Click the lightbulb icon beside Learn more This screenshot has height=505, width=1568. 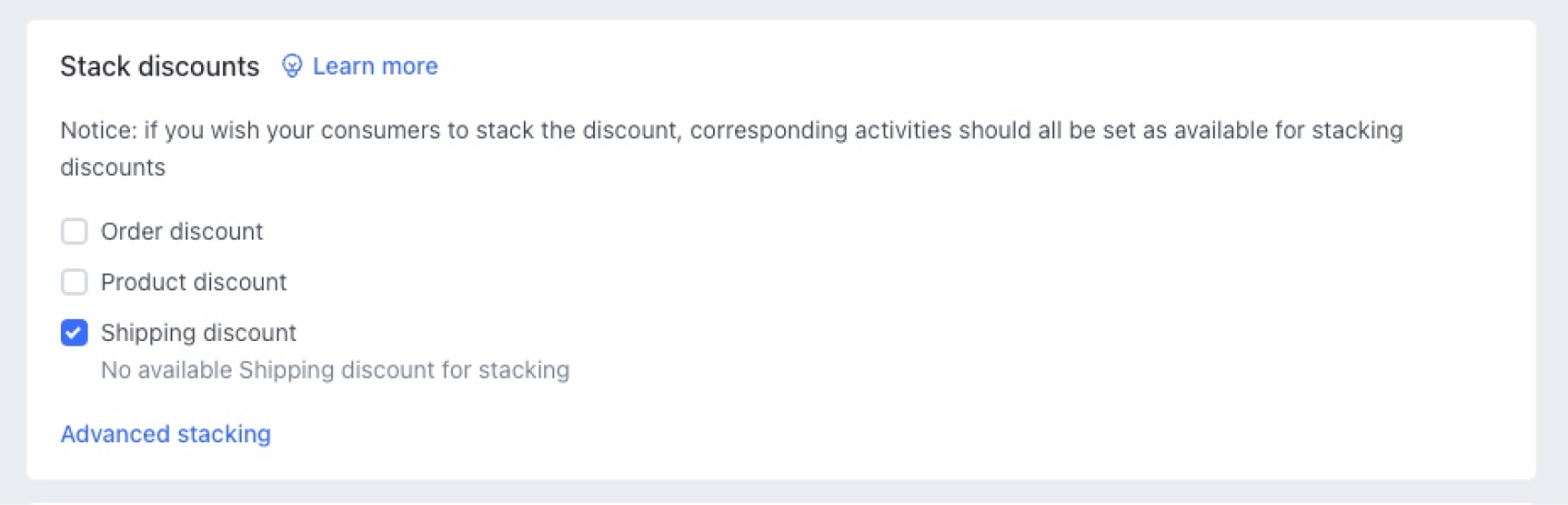pos(291,66)
